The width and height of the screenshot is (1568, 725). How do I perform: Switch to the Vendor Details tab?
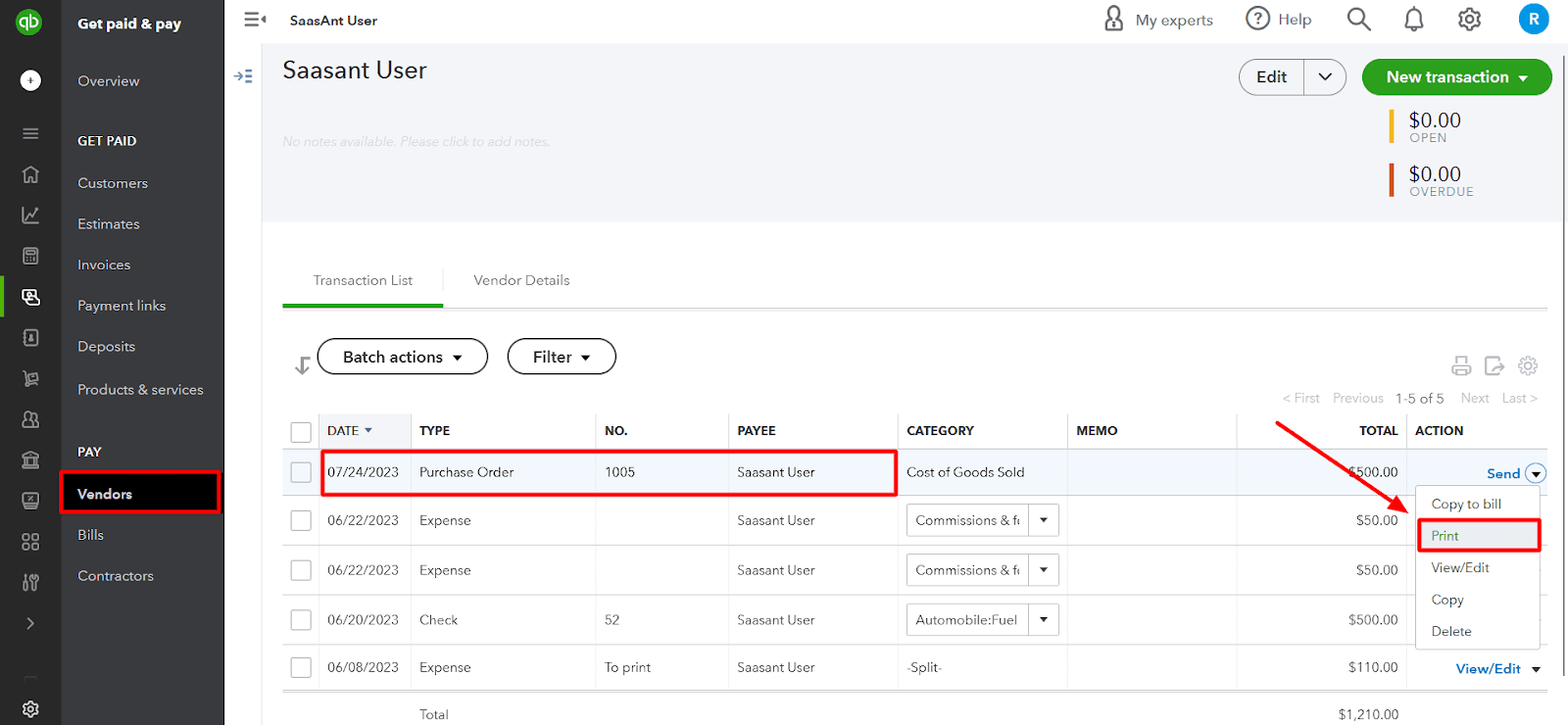521,280
